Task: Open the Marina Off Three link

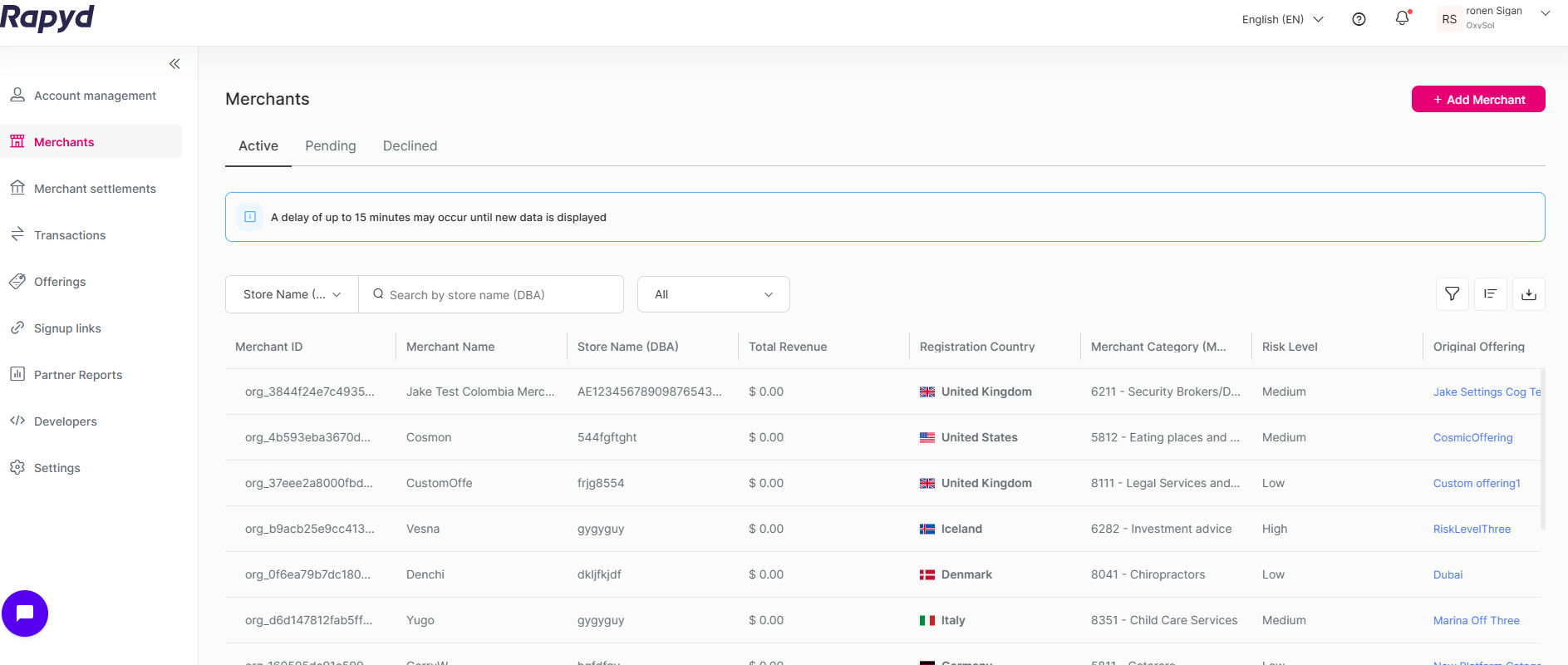Action: tap(1477, 620)
